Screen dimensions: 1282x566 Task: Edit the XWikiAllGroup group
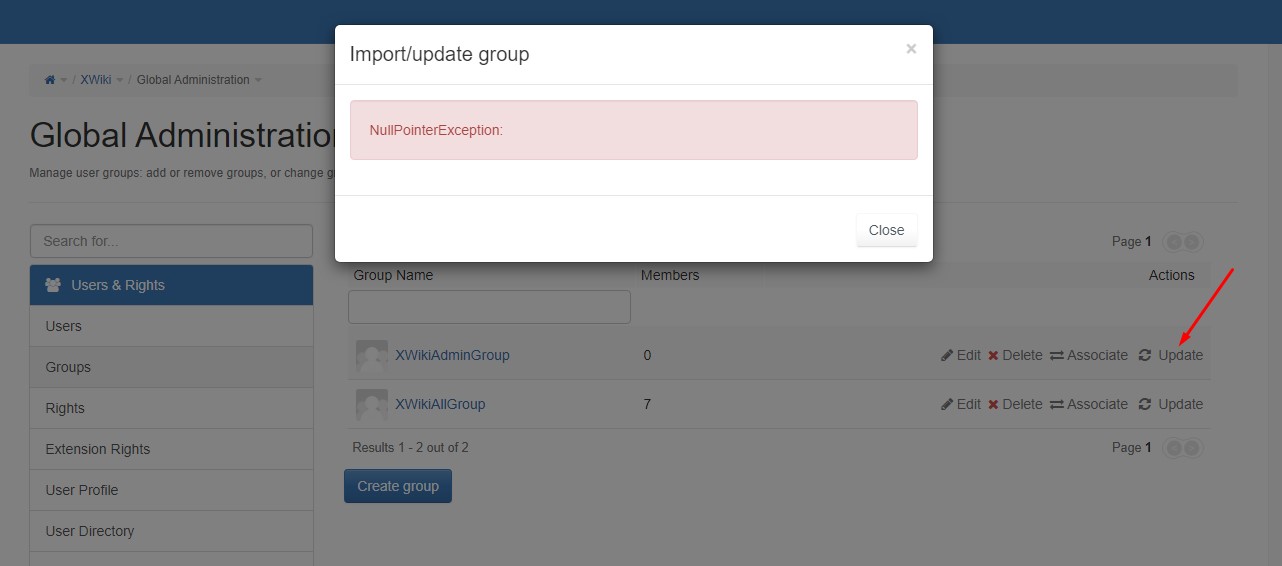point(961,404)
